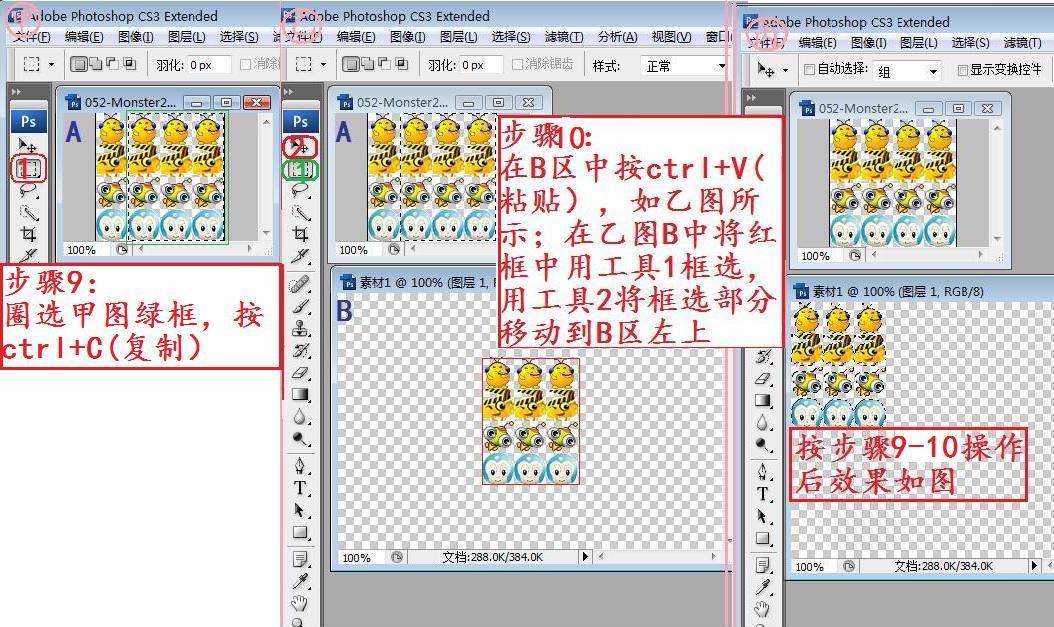1054x627 pixels.
Task: Toggle New Selection mode in left options bar
Action: [x=79, y=65]
